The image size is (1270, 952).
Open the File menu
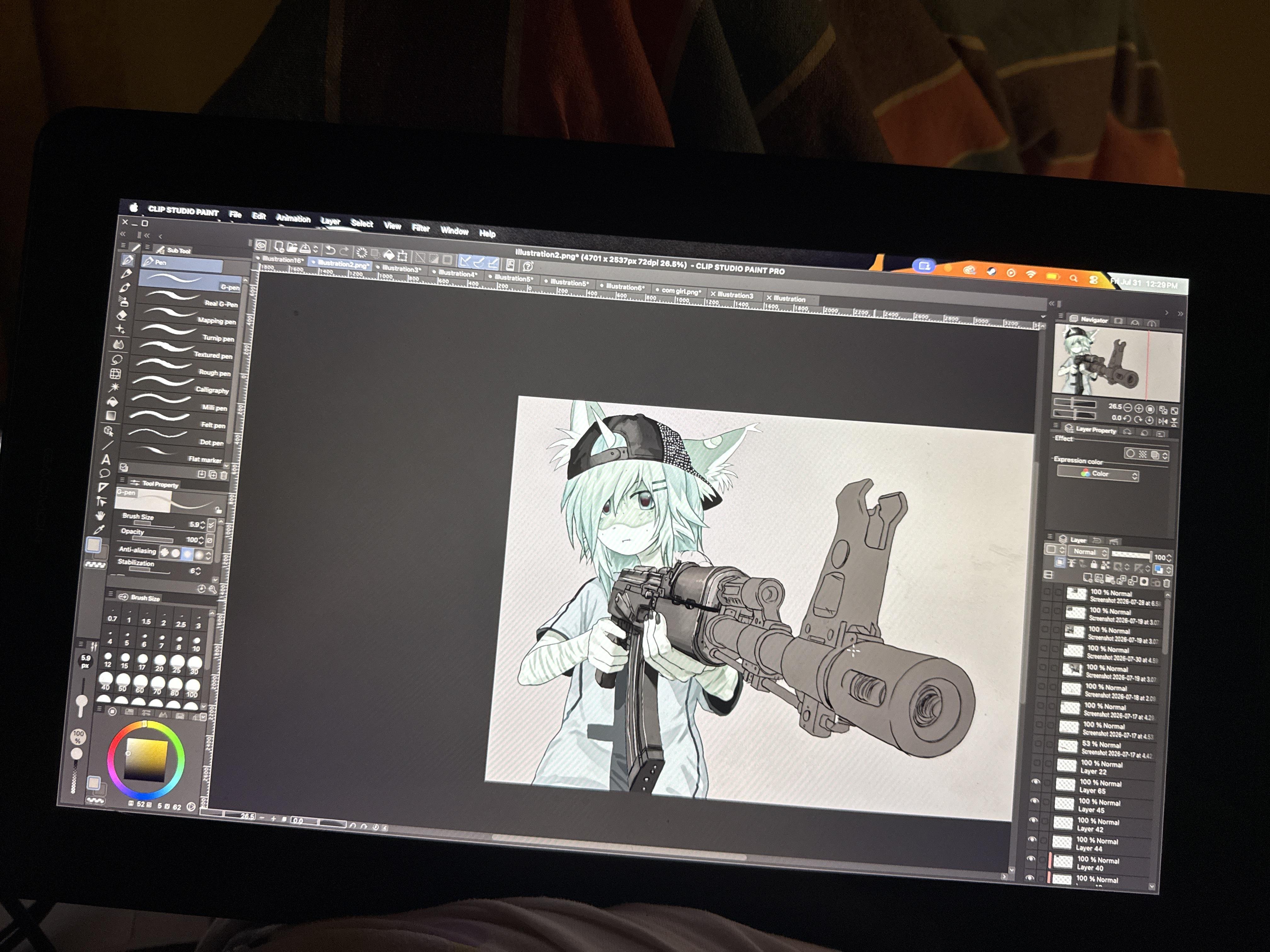click(x=235, y=215)
